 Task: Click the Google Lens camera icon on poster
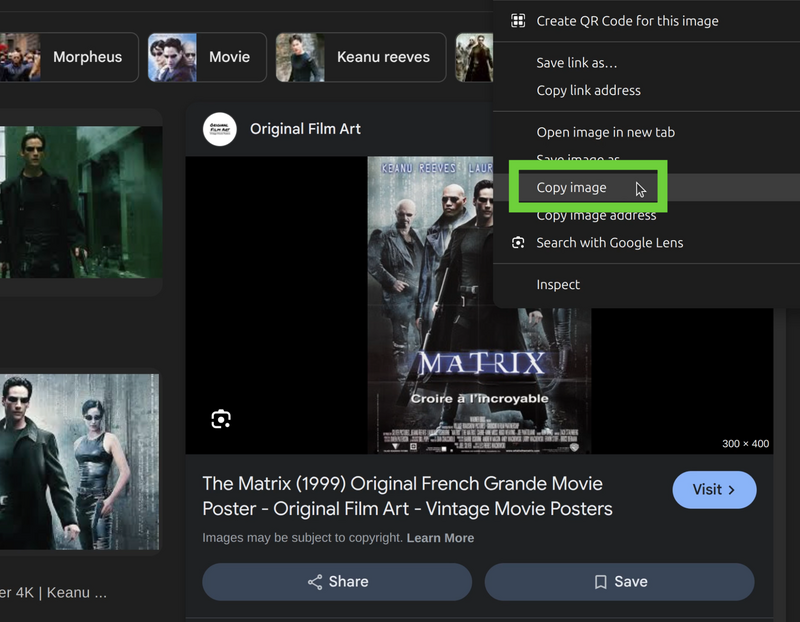[219, 418]
